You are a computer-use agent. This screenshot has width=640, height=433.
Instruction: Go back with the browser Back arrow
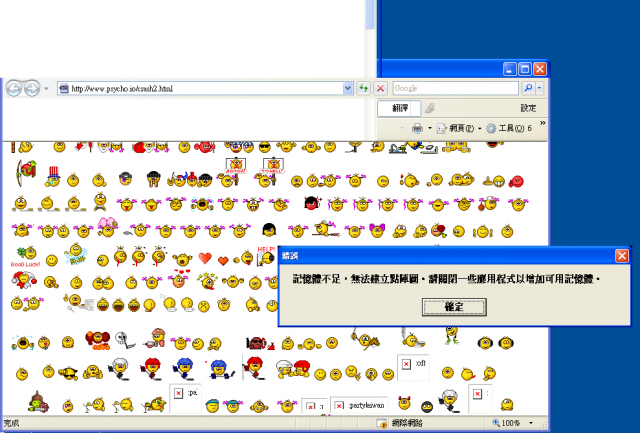[13, 88]
